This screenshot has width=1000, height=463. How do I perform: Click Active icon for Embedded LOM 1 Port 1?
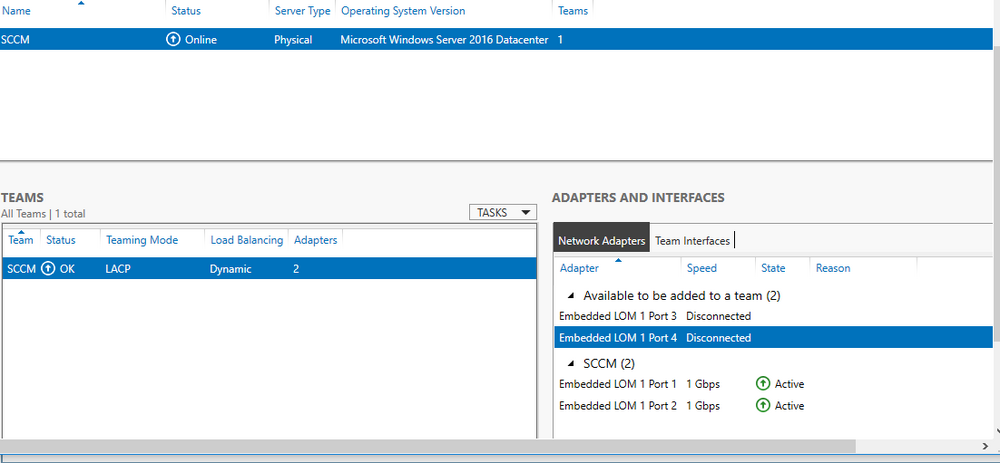coord(763,384)
